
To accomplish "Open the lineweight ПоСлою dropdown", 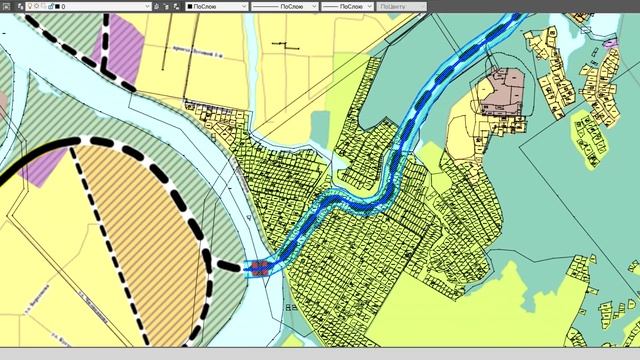I will pos(347,7).
